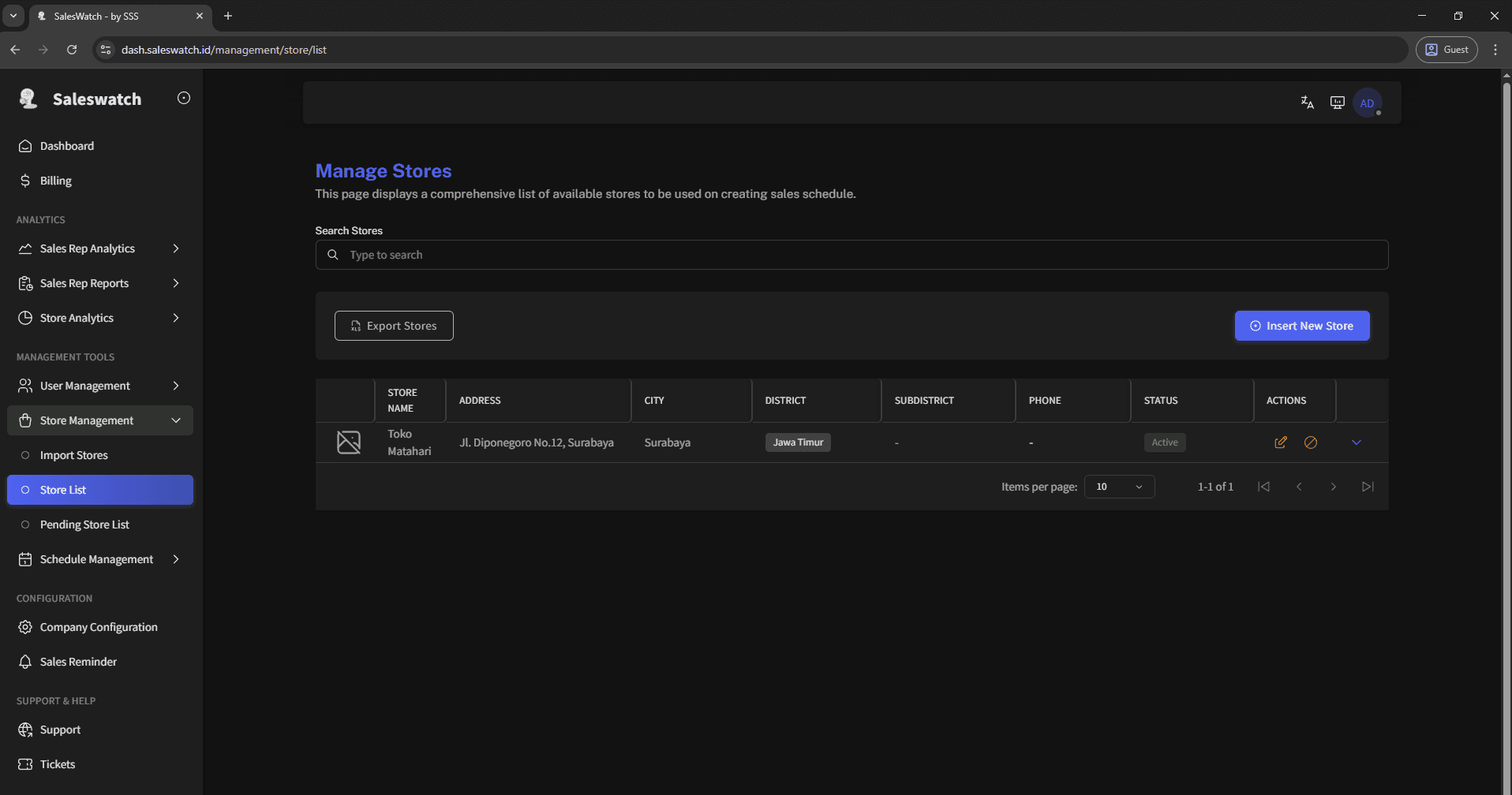The height and width of the screenshot is (795, 1512).
Task: Open the AD user avatar menu
Action: pos(1367,103)
